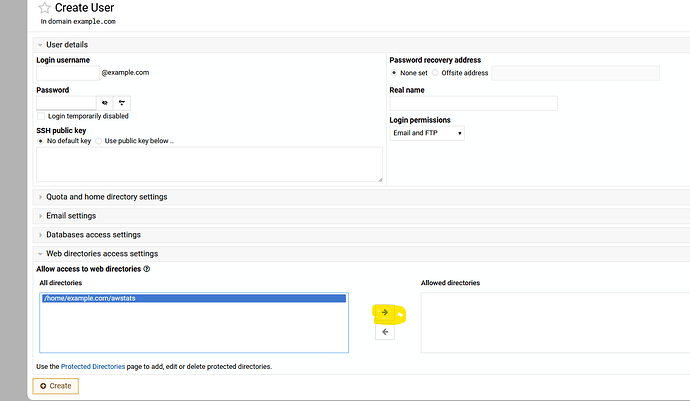Enable Login temporarily disabled checkbox

click(x=41, y=116)
